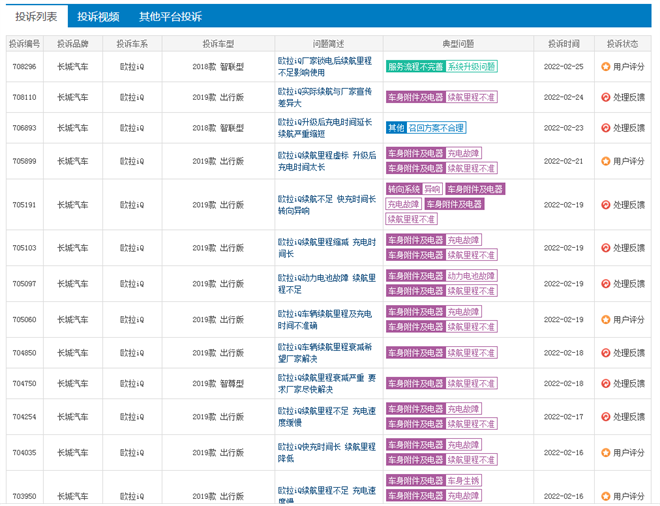Click the 投诉编号 column header
This screenshot has height=506, width=660.
pos(25,44)
